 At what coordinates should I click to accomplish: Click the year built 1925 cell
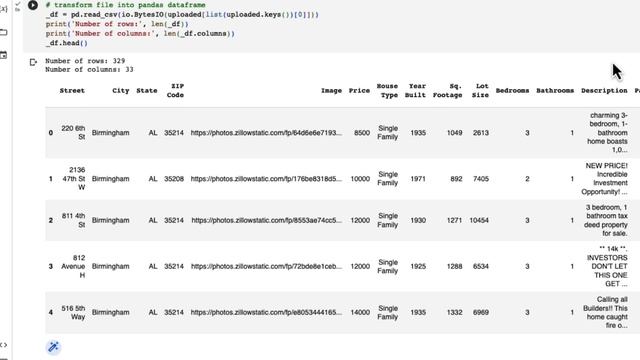(x=418, y=266)
